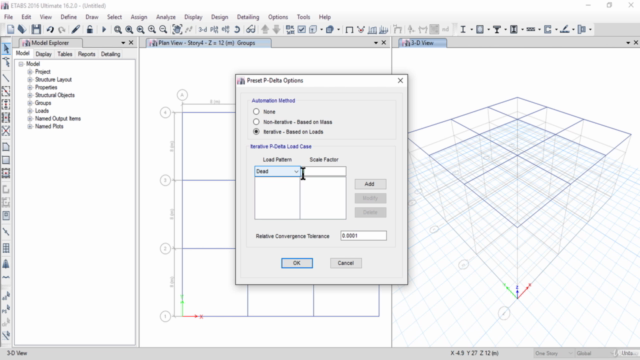
Task: Click the pencil refresh-window icon
Action: [76, 29]
